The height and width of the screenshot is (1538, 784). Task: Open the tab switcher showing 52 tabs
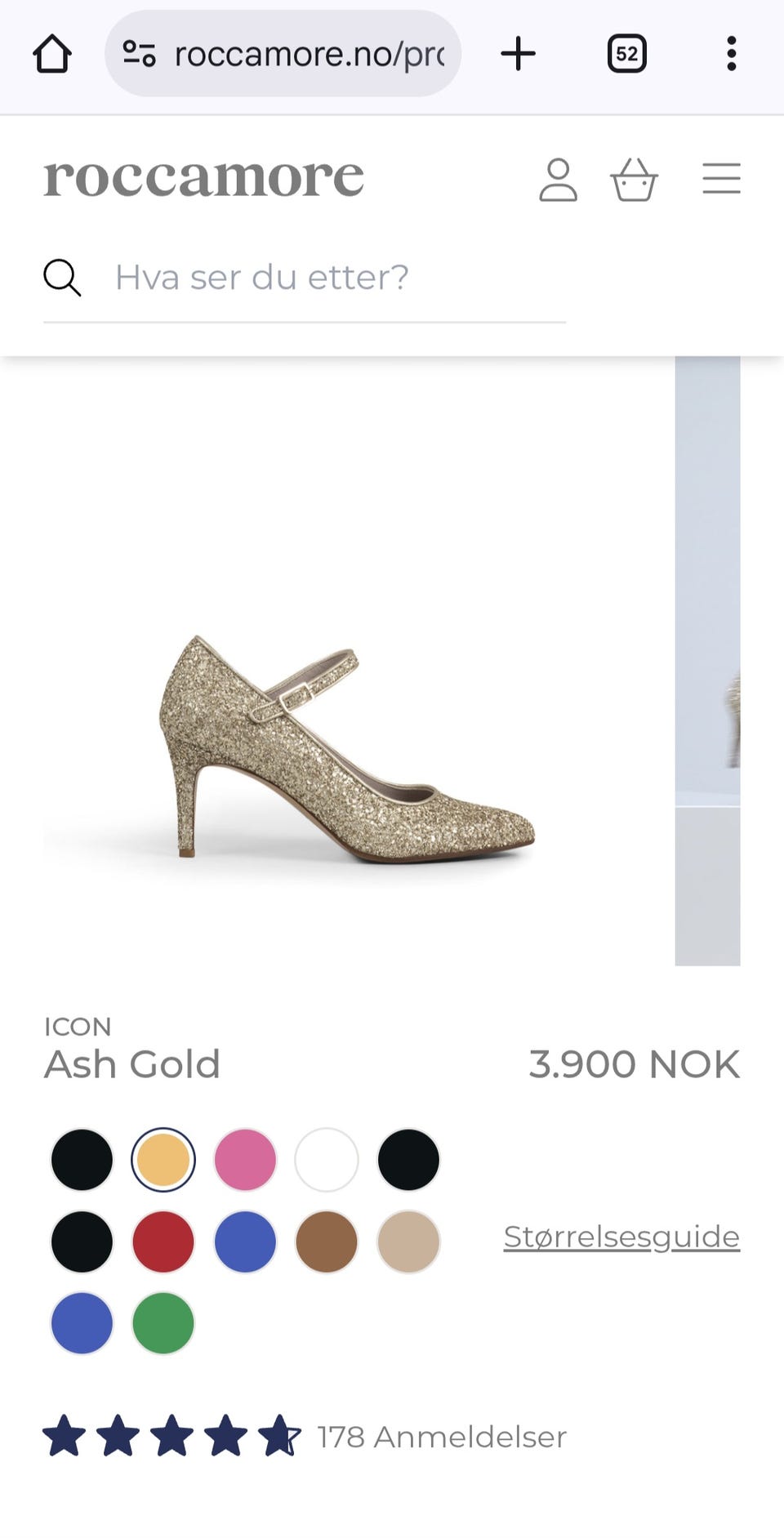pyautogui.click(x=626, y=54)
